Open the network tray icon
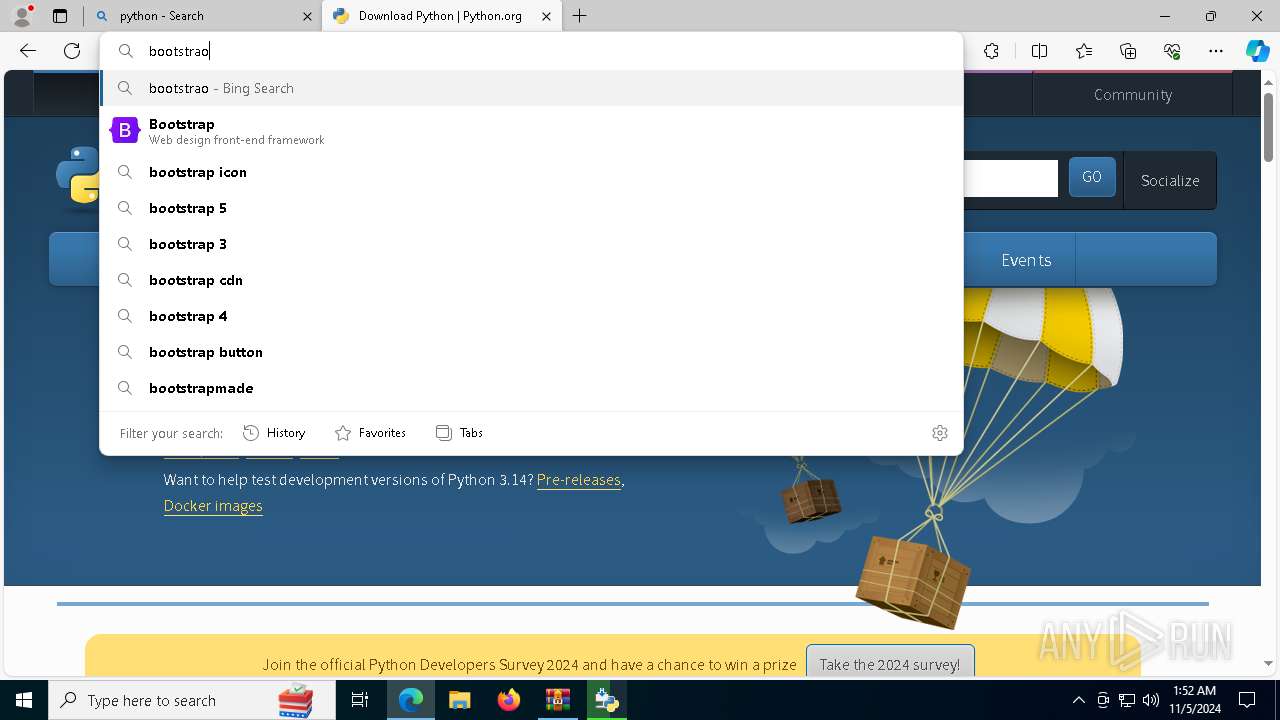This screenshot has width=1280, height=720. [1127, 700]
